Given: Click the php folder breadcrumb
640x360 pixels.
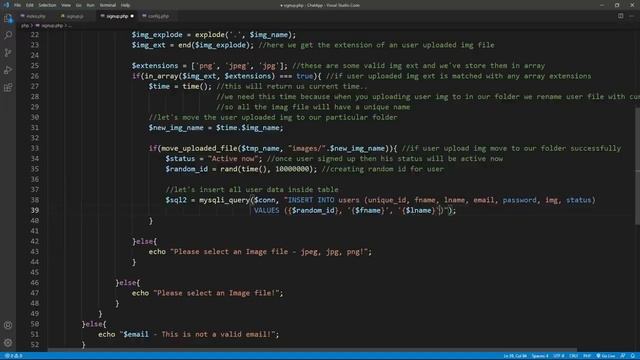Looking at the screenshot, I should click(25, 26).
